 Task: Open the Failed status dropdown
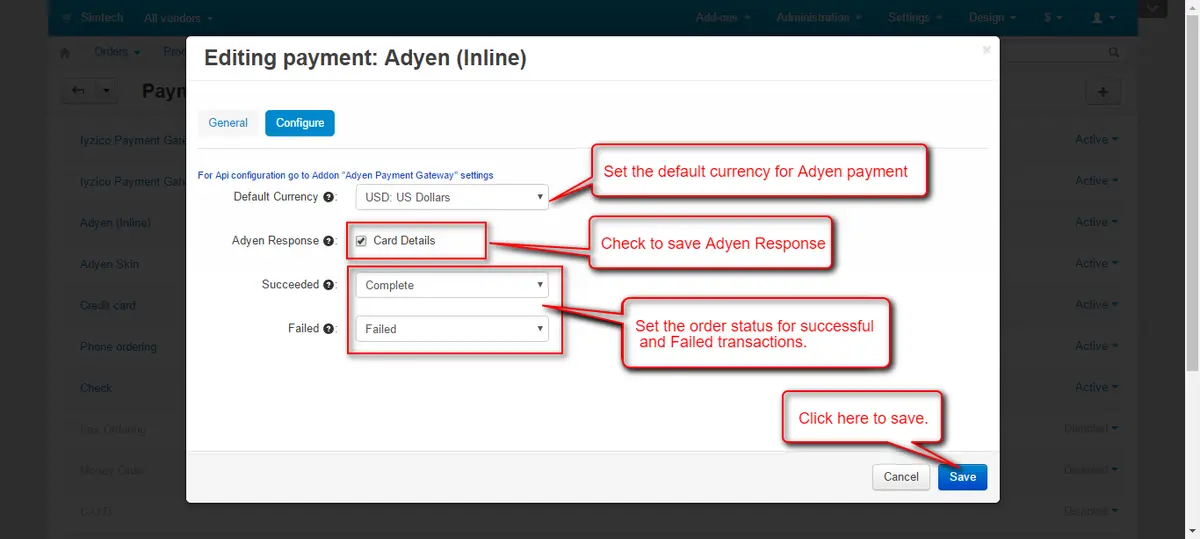point(452,329)
